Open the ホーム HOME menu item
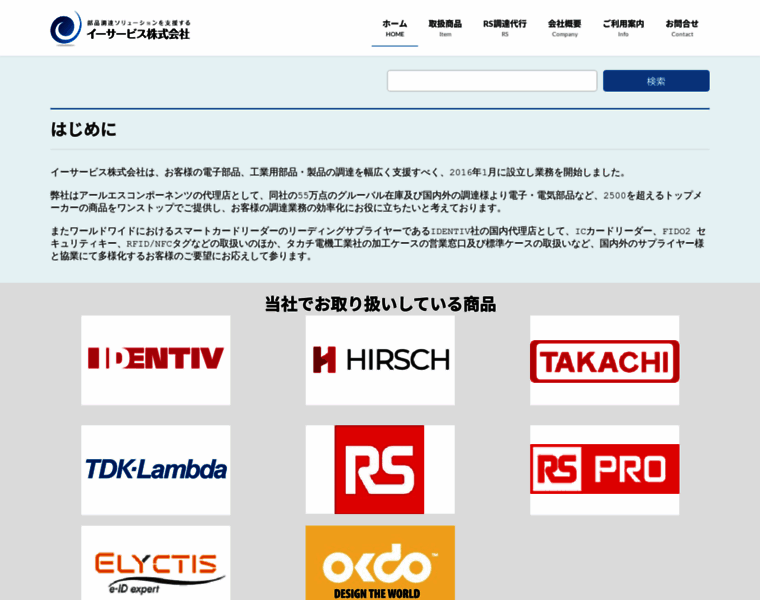The width and height of the screenshot is (760, 600). (395, 28)
